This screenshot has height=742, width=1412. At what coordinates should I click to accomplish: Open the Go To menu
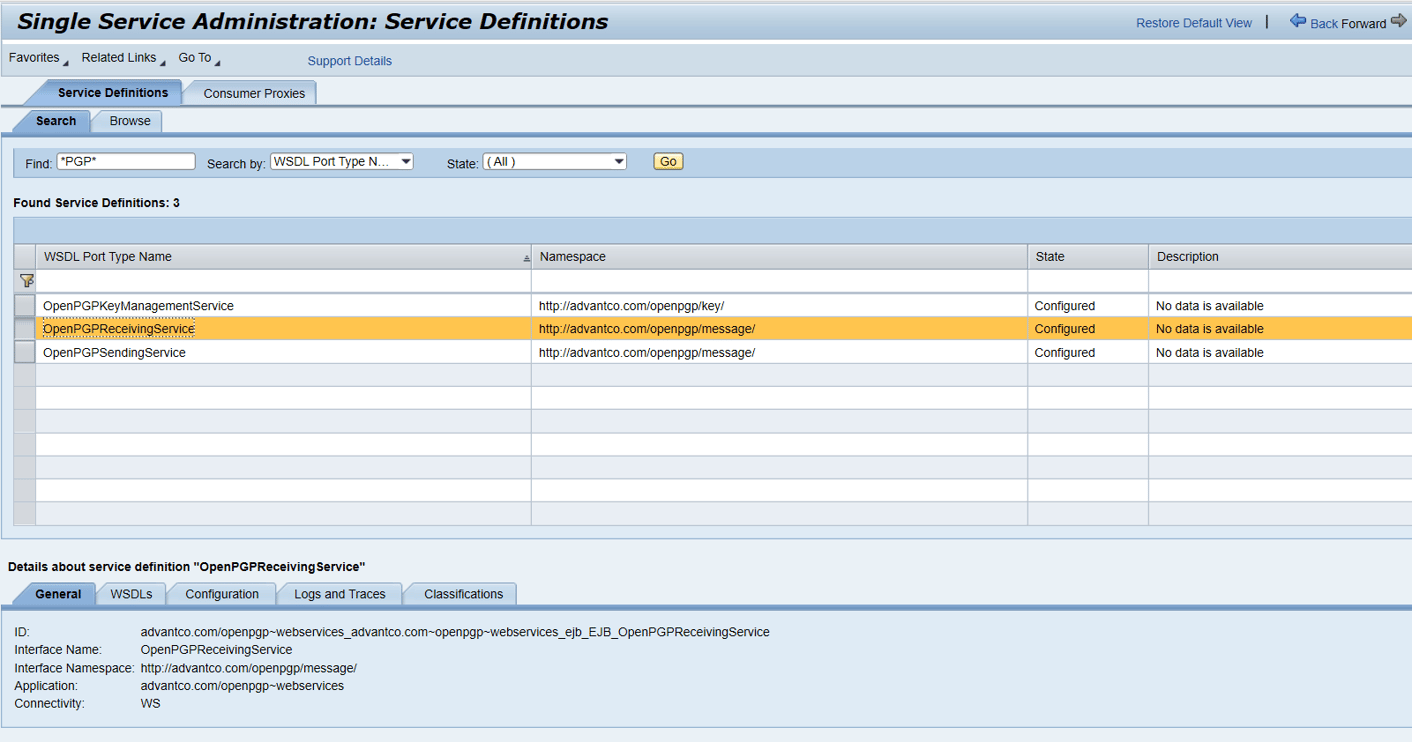[x=197, y=58]
